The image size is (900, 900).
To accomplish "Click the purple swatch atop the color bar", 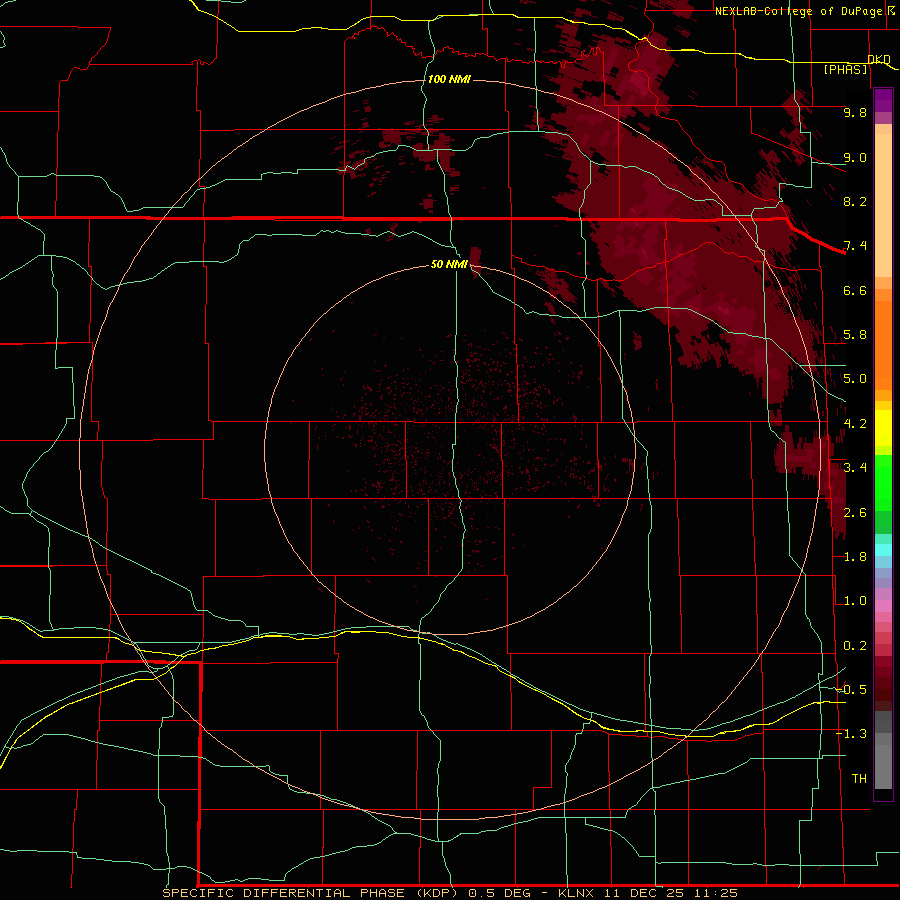I will coord(883,100).
